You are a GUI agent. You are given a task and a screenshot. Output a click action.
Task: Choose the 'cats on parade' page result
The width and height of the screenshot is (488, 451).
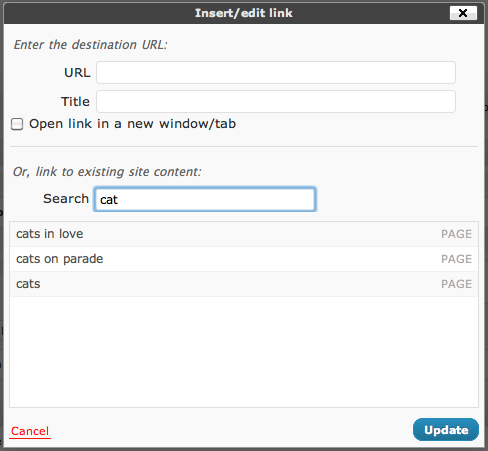tap(244, 259)
